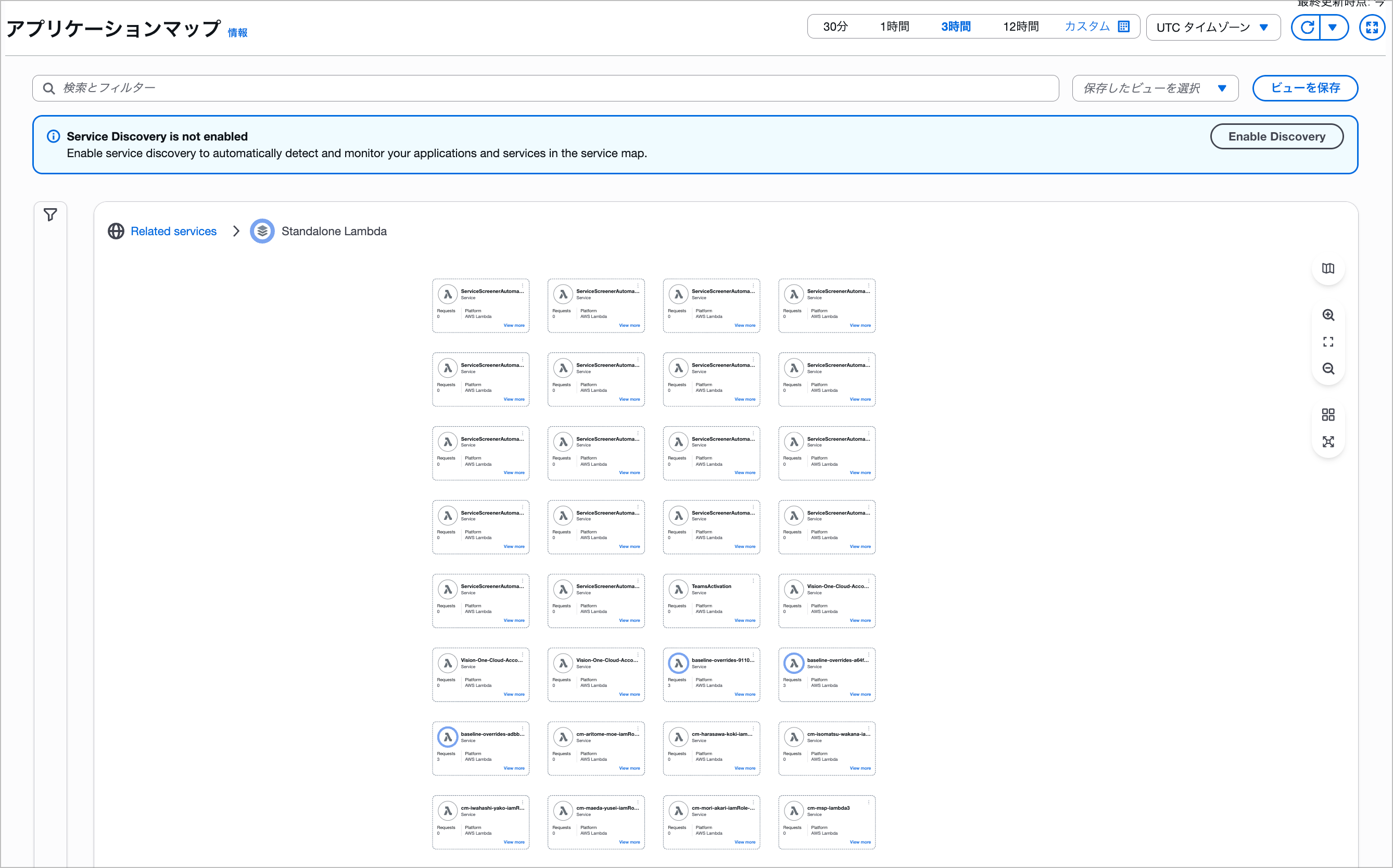Viewport: 1393px width, 868px height.
Task: Switch to the 1時間 time range
Action: click(894, 27)
